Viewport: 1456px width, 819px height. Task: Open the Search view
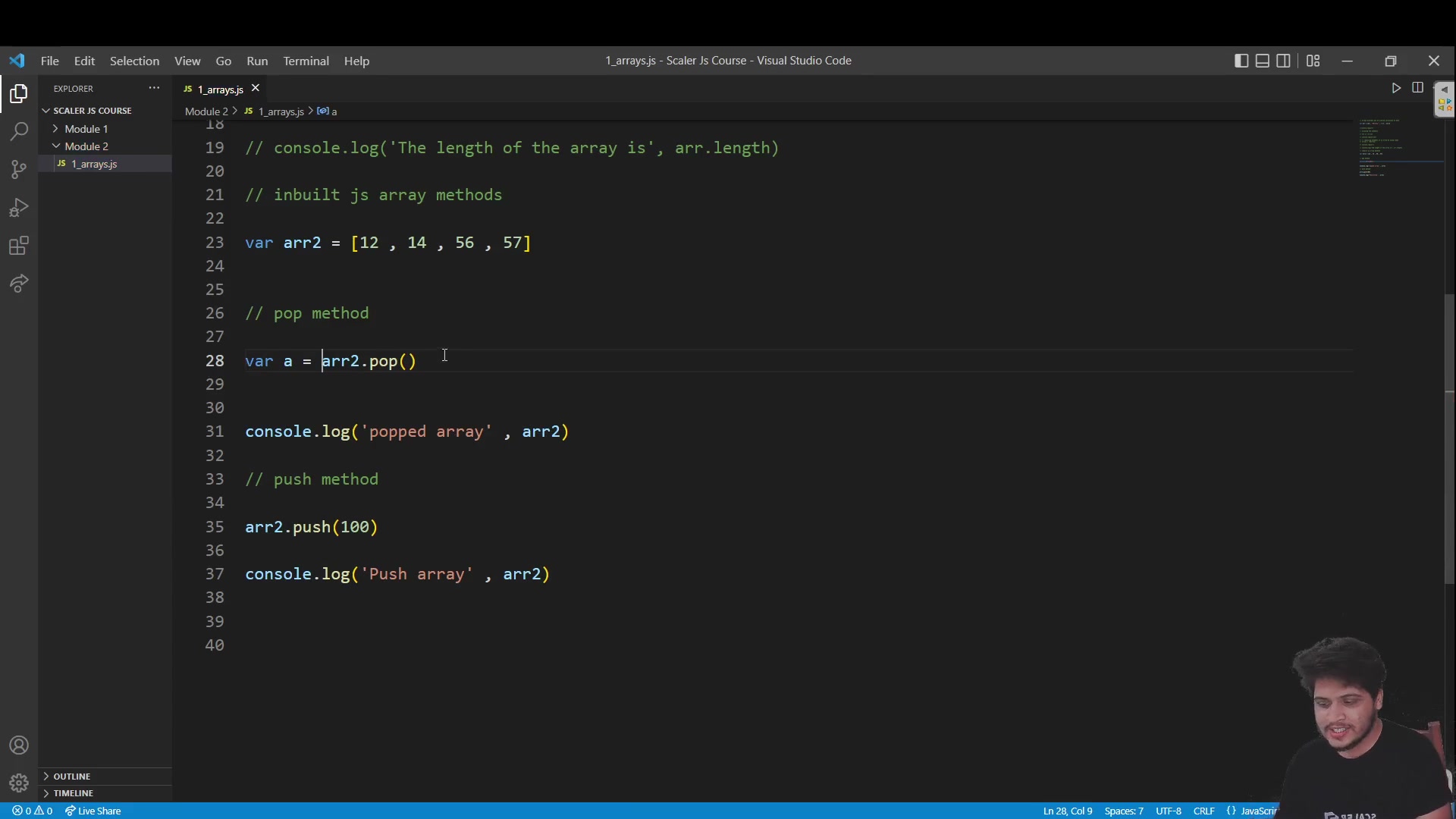pos(18,131)
